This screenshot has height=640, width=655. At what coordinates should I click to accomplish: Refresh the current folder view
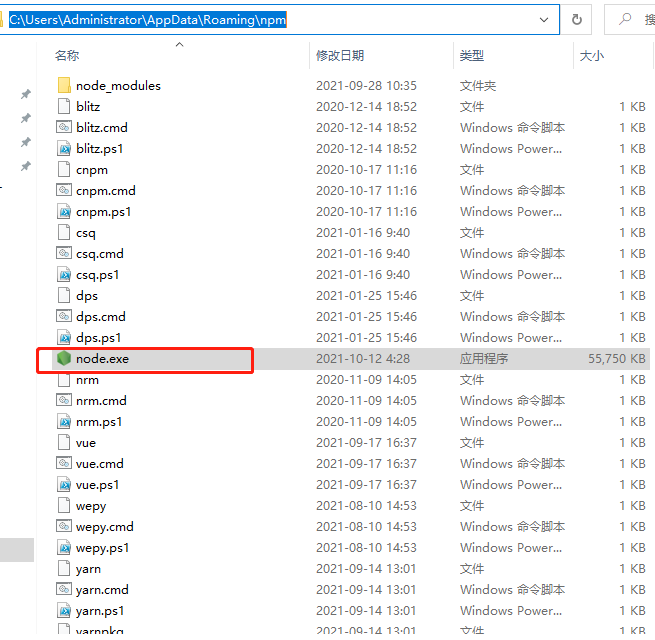click(x=577, y=19)
